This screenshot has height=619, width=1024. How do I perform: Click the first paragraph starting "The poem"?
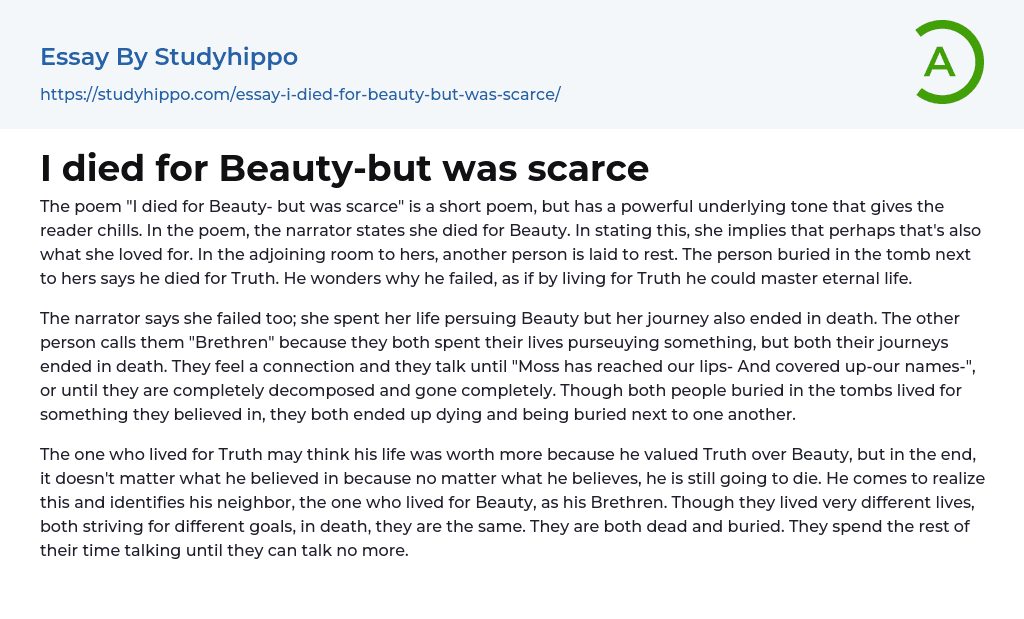(490, 242)
